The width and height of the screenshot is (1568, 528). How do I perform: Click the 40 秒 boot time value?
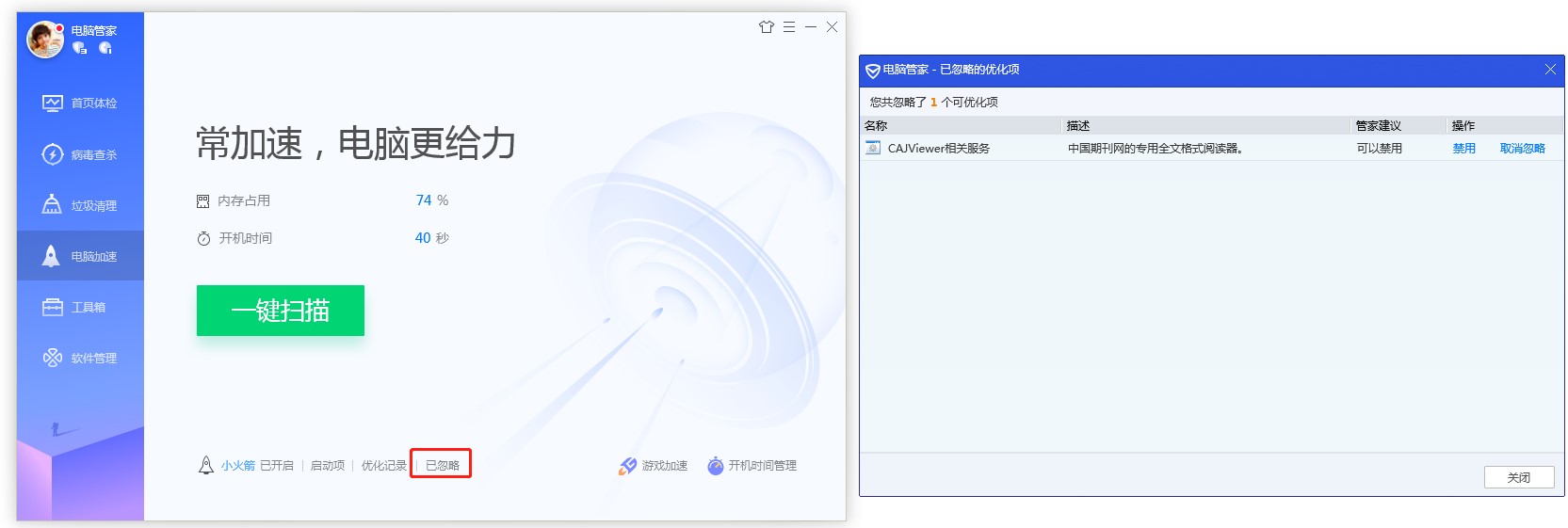coord(432,238)
